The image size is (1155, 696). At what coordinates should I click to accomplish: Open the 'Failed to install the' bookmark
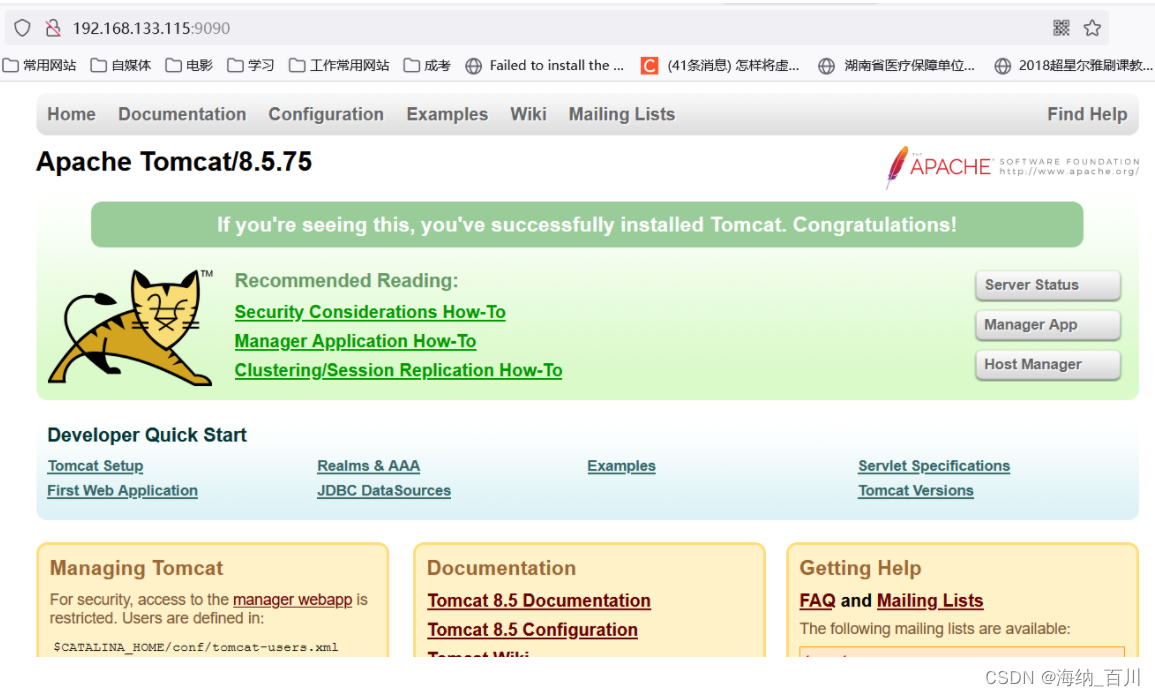545,66
